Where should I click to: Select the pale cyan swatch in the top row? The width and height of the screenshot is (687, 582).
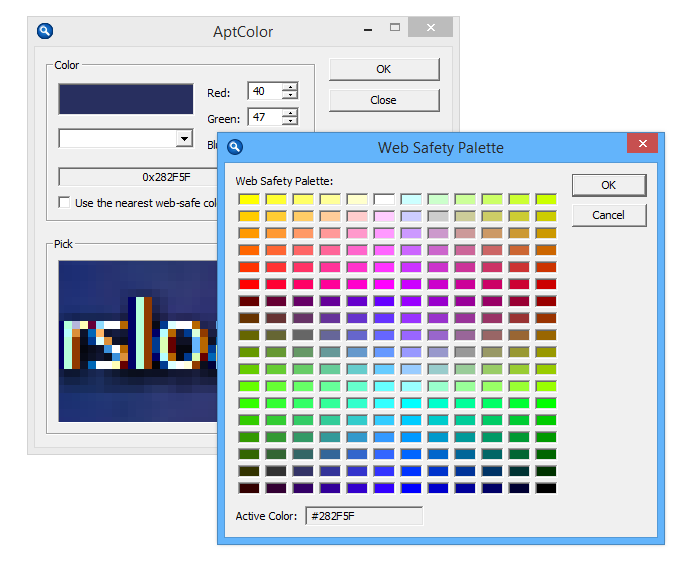click(x=411, y=199)
